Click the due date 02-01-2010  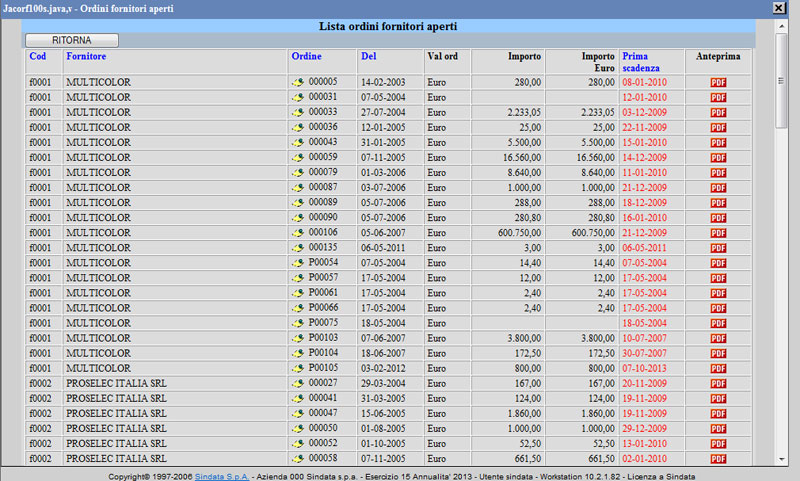(x=644, y=459)
